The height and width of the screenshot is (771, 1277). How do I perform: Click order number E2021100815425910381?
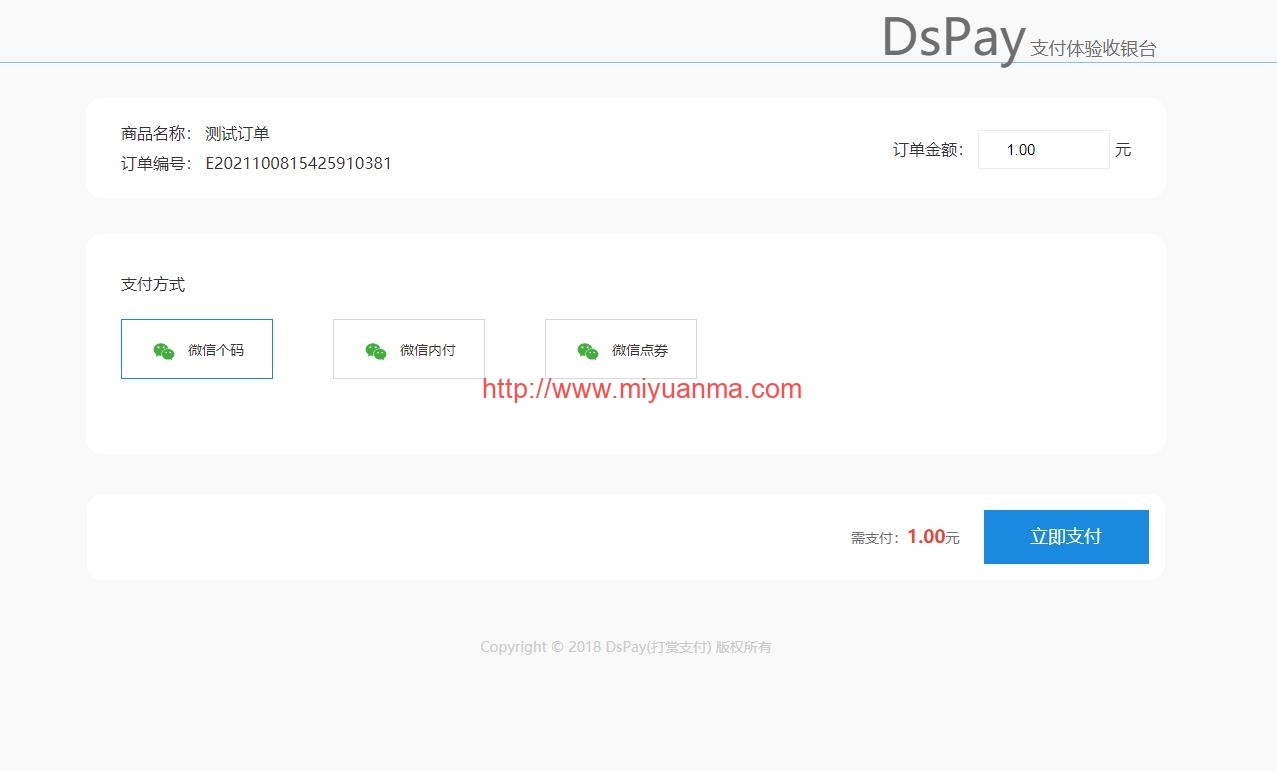(298, 163)
